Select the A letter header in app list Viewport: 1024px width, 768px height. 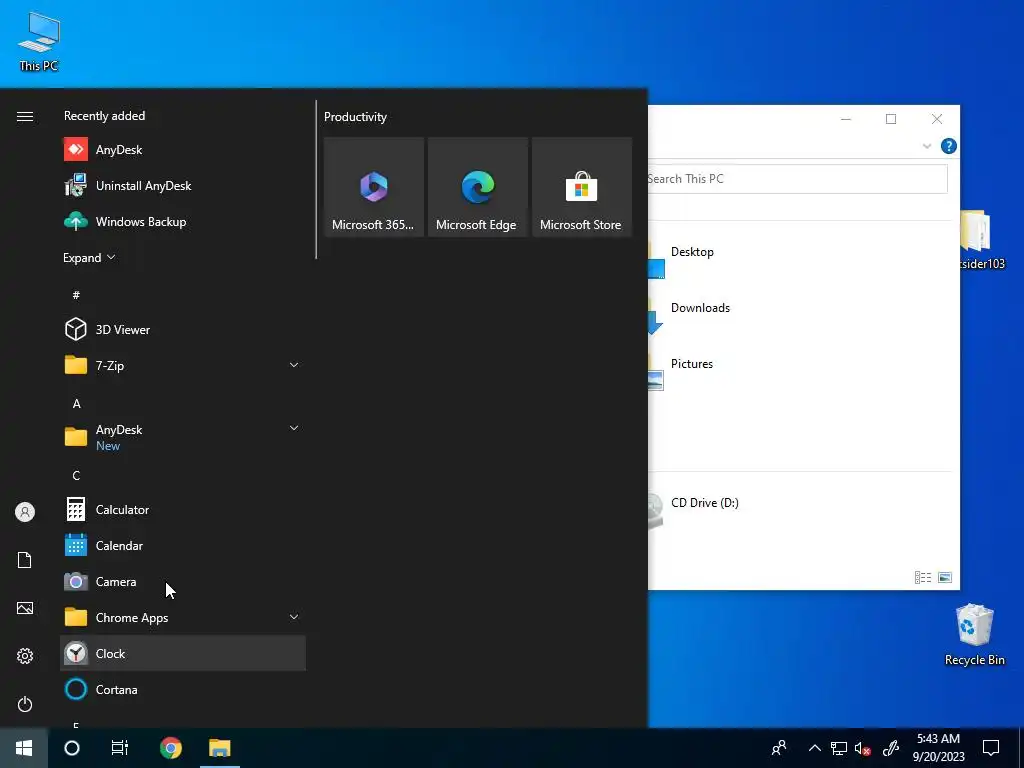(76, 404)
